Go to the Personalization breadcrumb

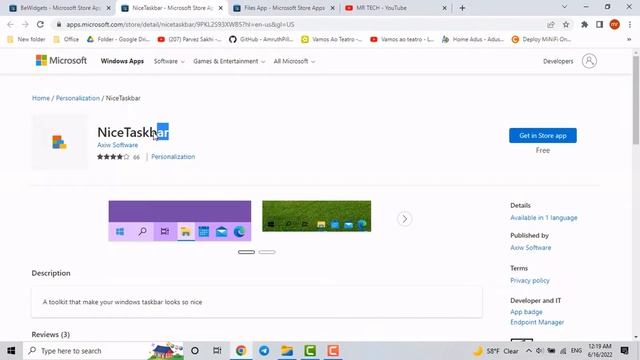[78, 98]
